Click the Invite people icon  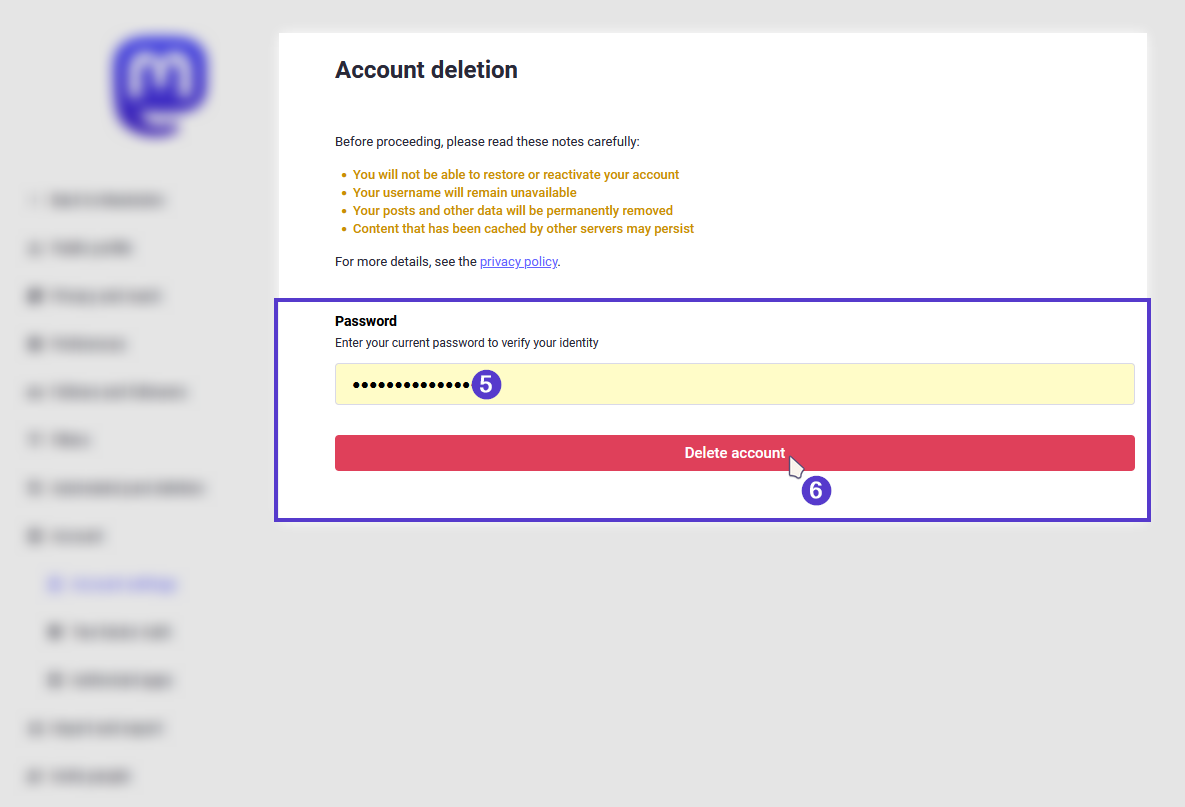tap(35, 776)
